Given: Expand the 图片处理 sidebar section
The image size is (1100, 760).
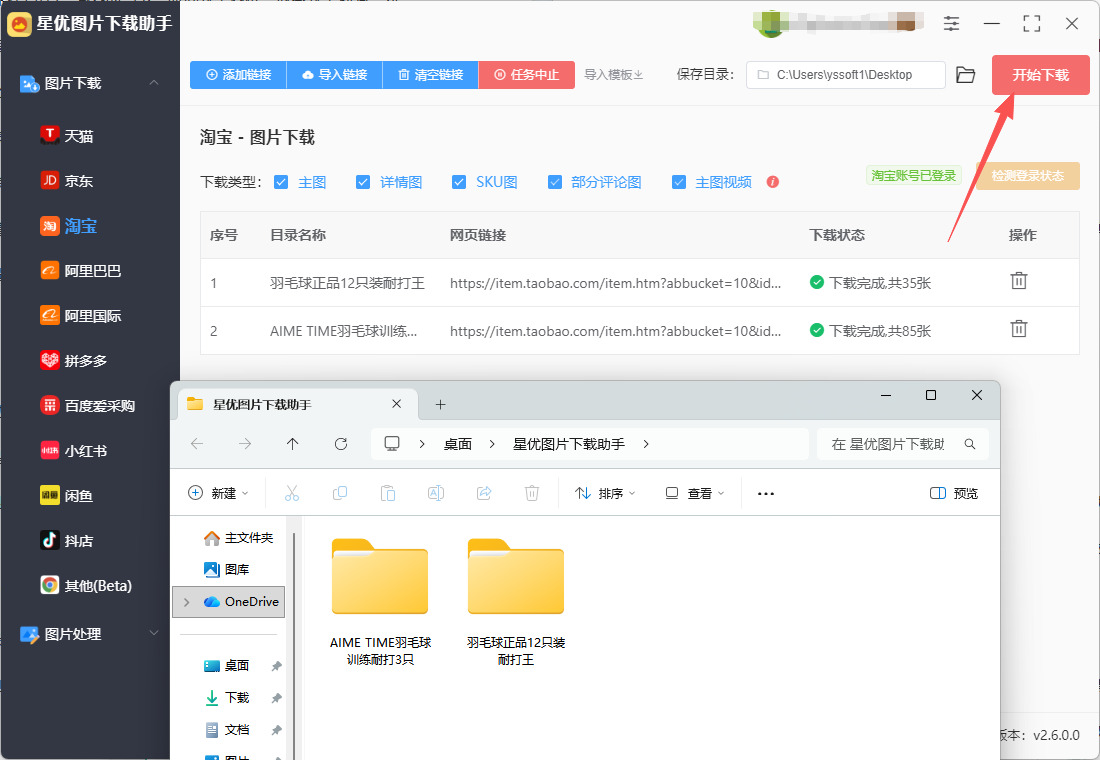Looking at the screenshot, I should click(154, 633).
